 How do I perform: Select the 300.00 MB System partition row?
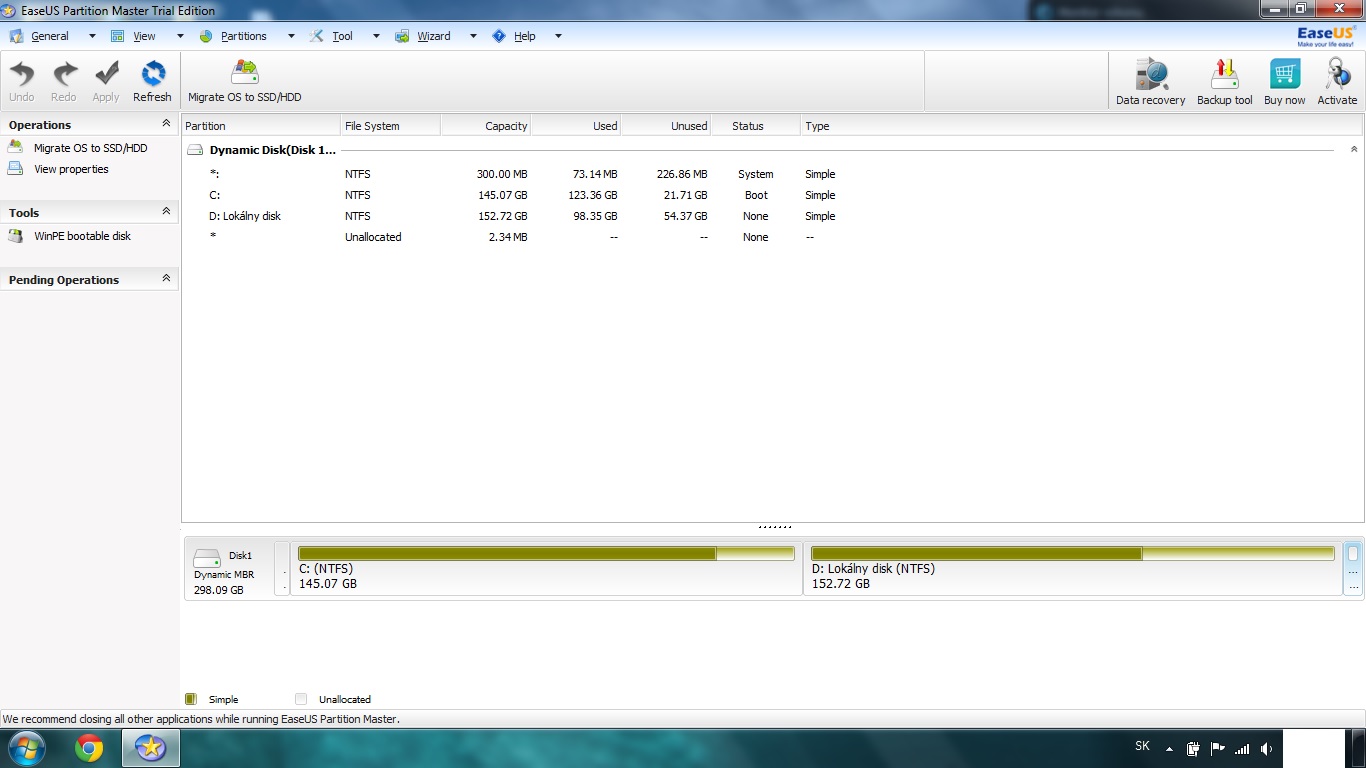pos(770,174)
